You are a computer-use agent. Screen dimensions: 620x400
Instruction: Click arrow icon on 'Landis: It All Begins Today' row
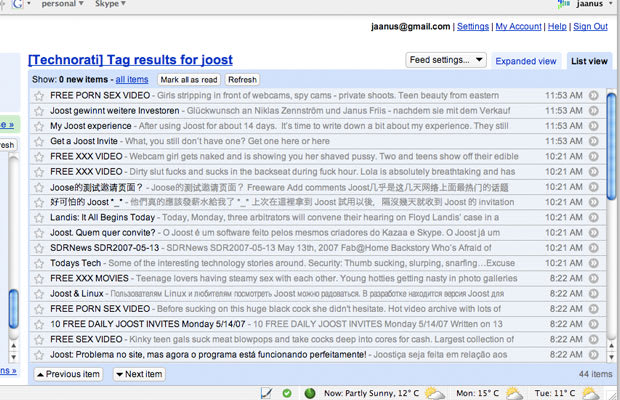coord(594,217)
